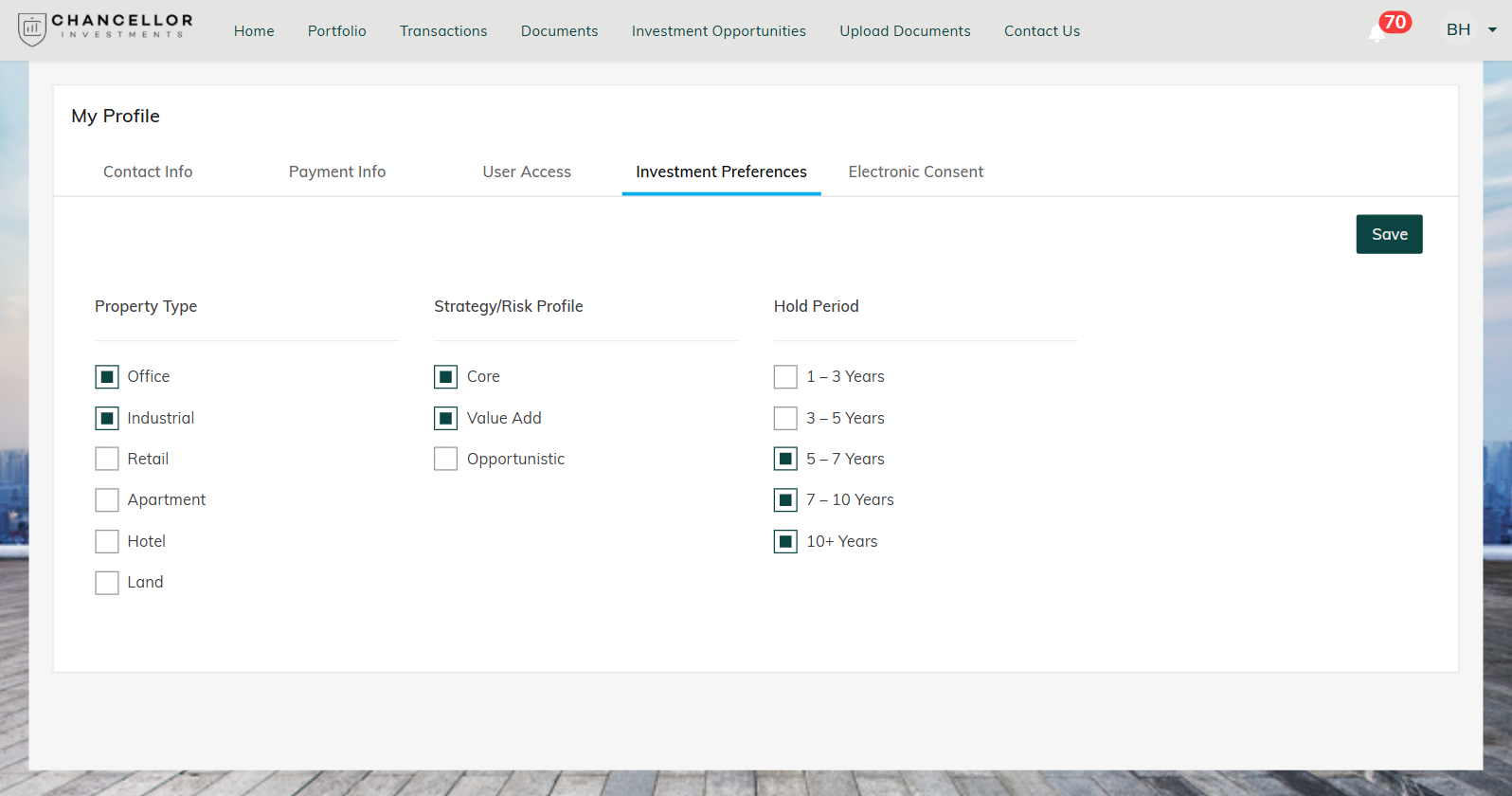The height and width of the screenshot is (796, 1512).
Task: Uncheck the 10+ Years hold period
Action: coord(785,541)
